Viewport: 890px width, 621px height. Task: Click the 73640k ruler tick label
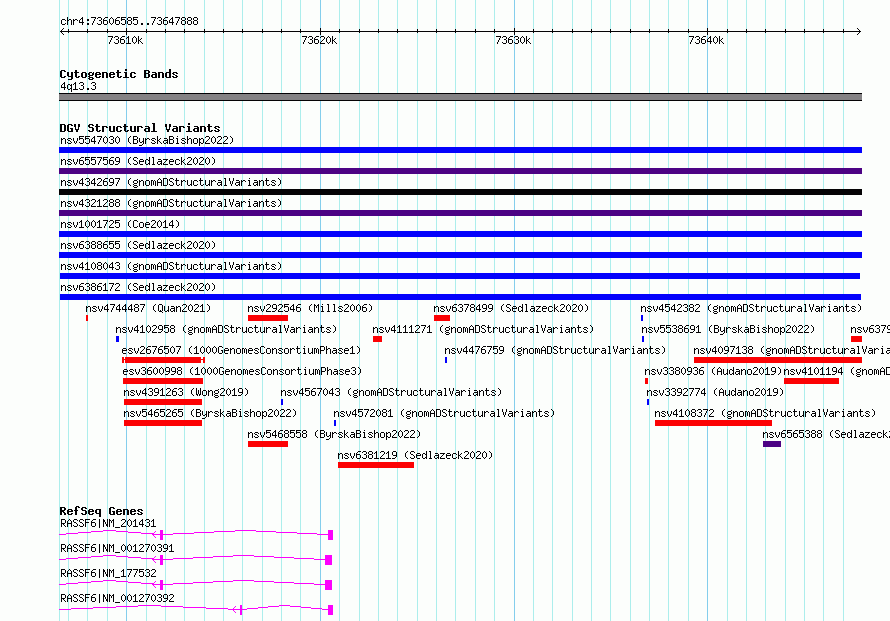[x=706, y=40]
